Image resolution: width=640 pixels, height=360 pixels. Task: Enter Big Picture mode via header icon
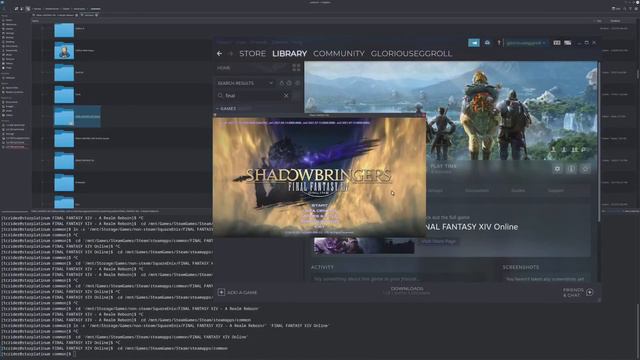click(568, 42)
